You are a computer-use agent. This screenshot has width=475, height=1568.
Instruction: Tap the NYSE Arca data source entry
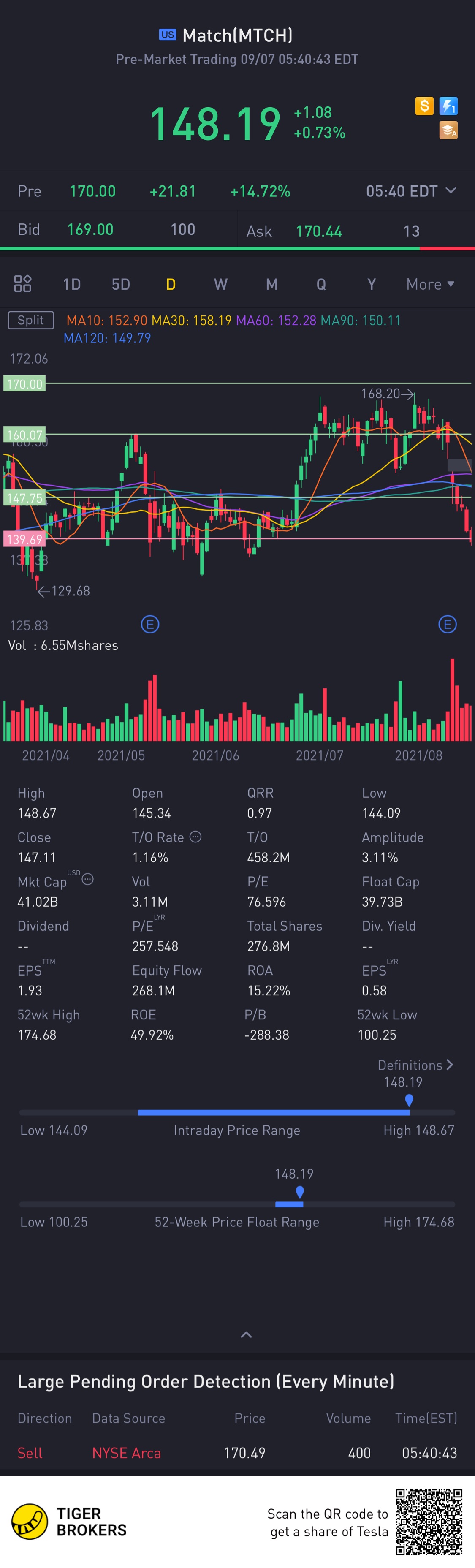pos(127,1453)
